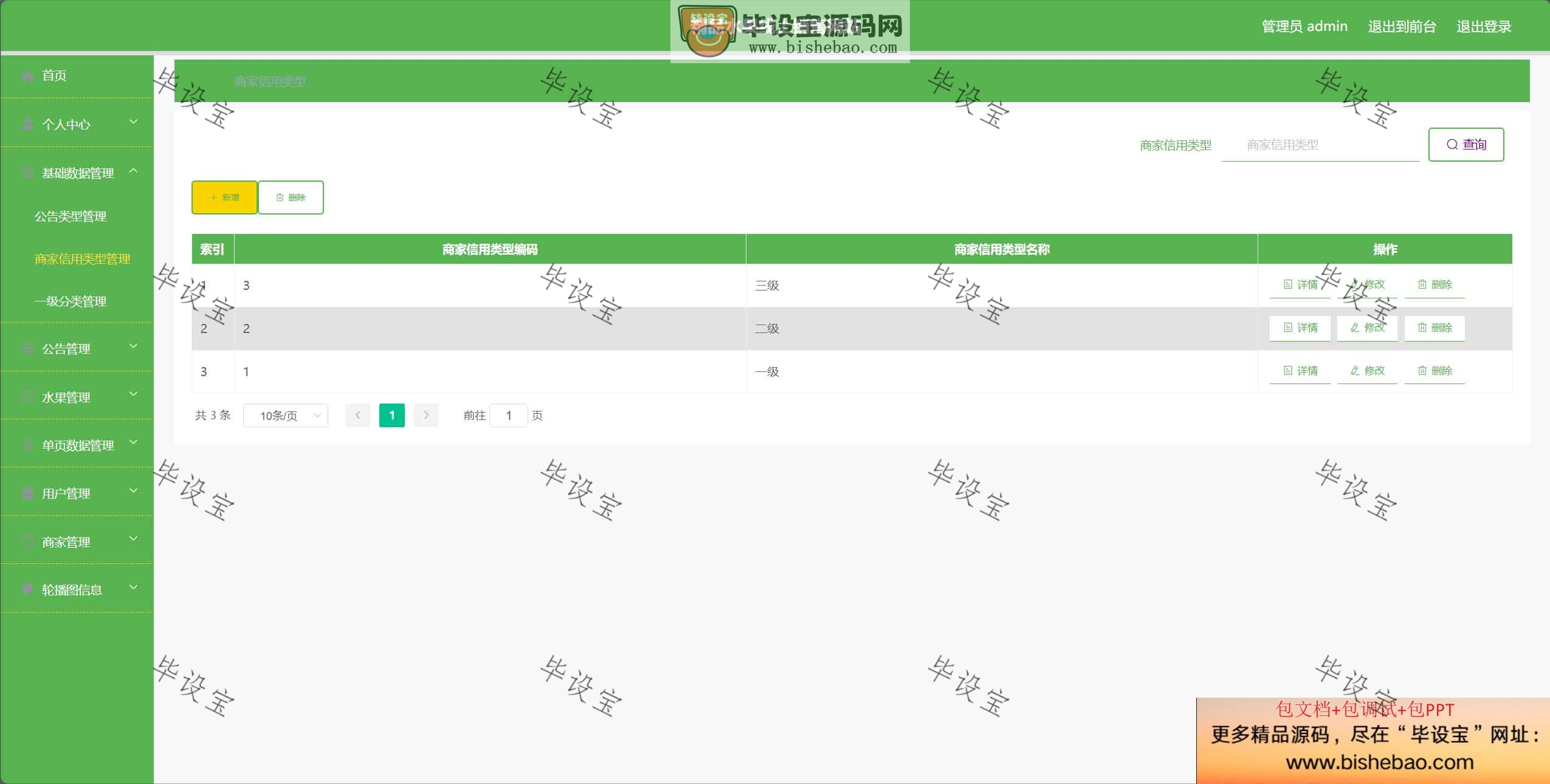Open 用户管理 menu
Image resolution: width=1550 pixels, height=784 pixels.
click(x=77, y=493)
